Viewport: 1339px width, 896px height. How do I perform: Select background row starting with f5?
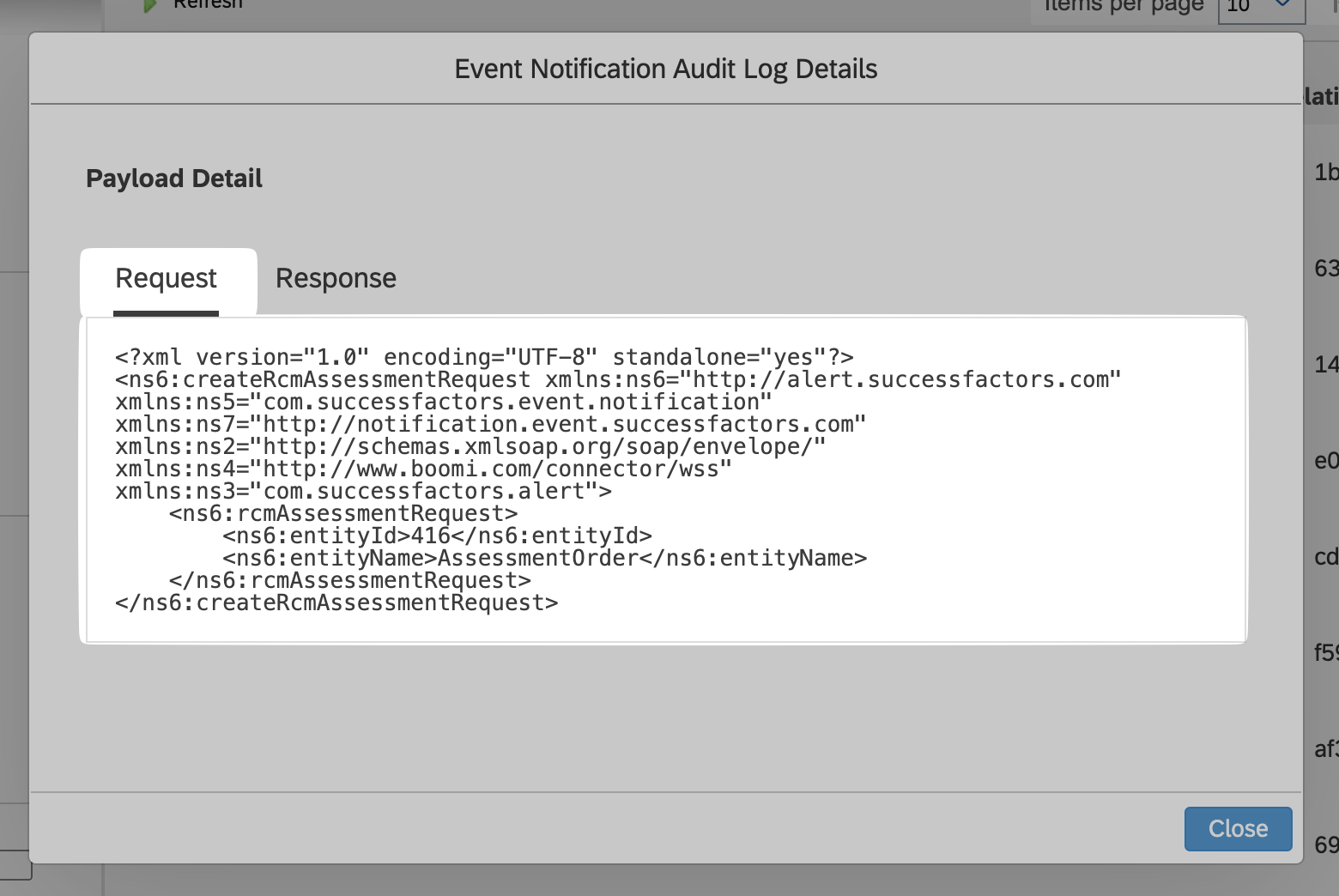pos(1325,653)
